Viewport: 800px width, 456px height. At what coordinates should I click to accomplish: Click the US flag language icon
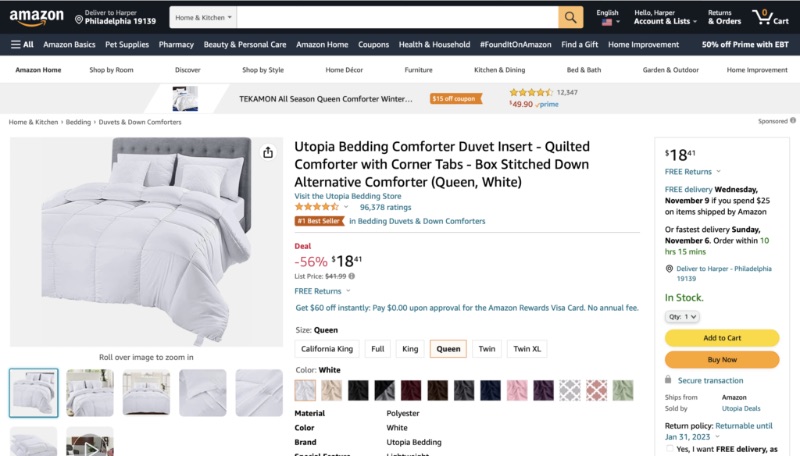point(607,22)
